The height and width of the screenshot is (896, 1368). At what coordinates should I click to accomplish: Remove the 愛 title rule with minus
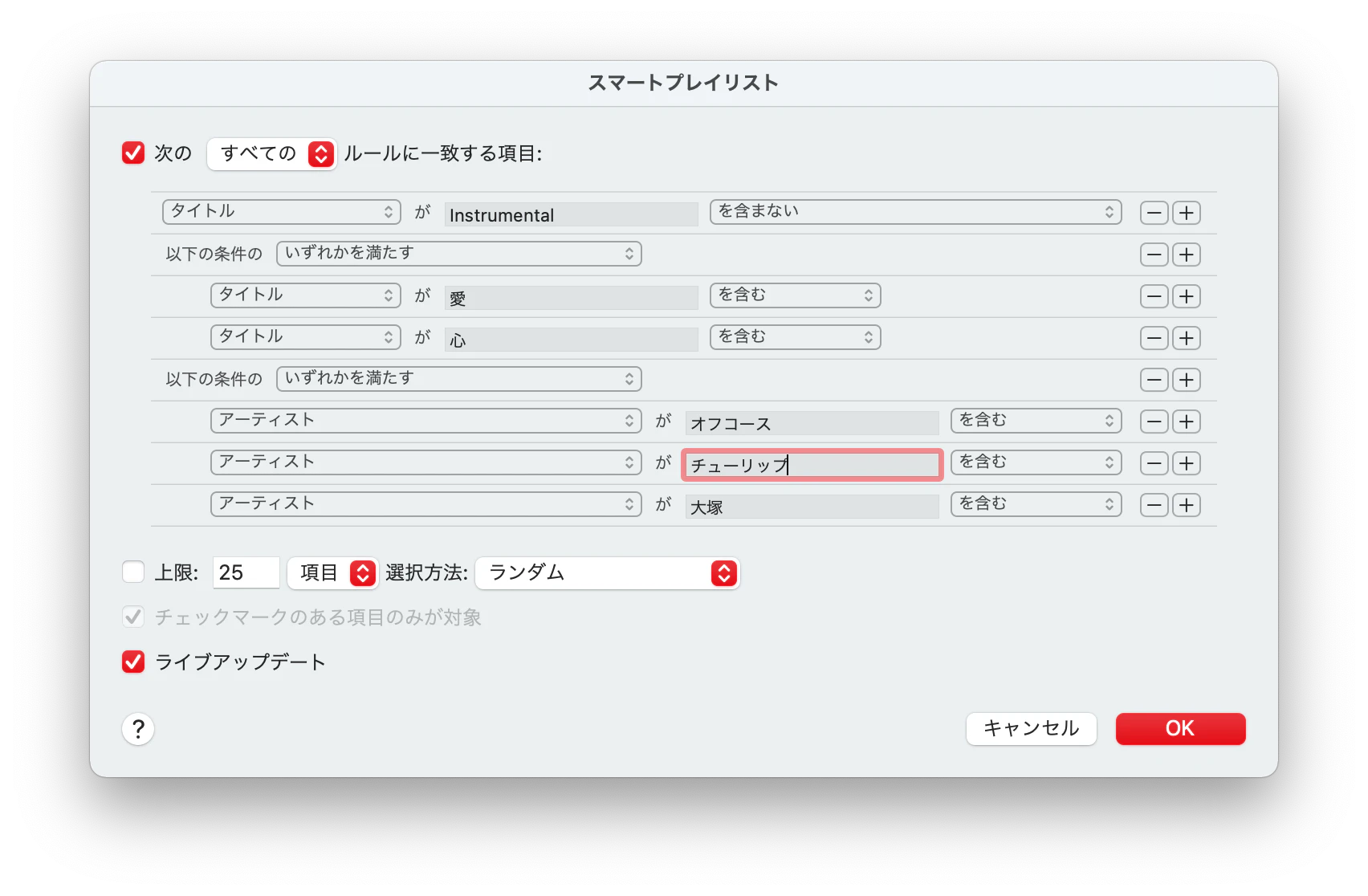click(x=1154, y=296)
